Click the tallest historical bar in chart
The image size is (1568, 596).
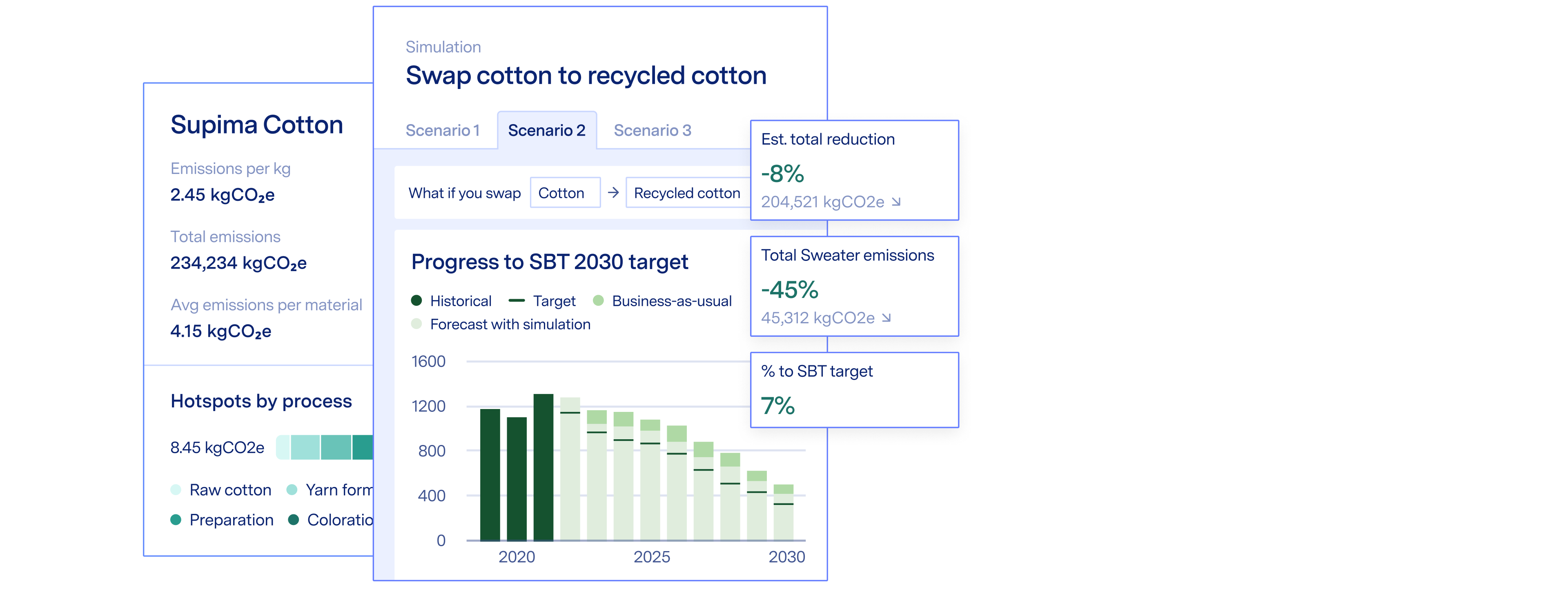[x=543, y=467]
